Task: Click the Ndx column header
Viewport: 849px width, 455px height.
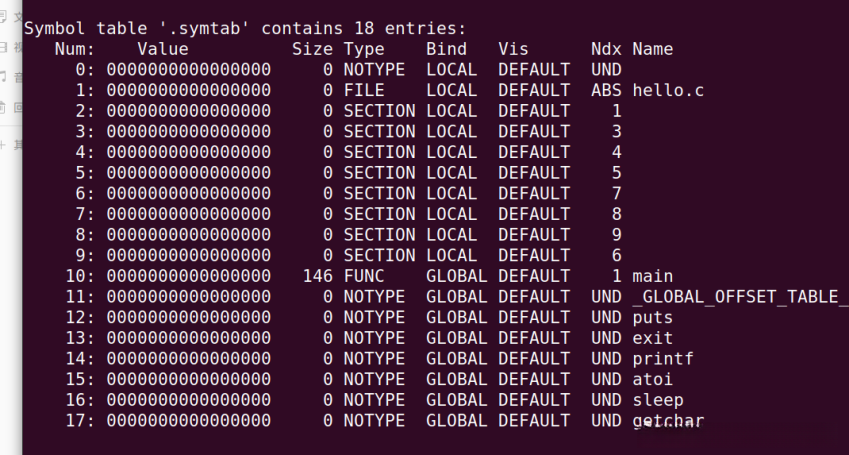Action: [606, 49]
